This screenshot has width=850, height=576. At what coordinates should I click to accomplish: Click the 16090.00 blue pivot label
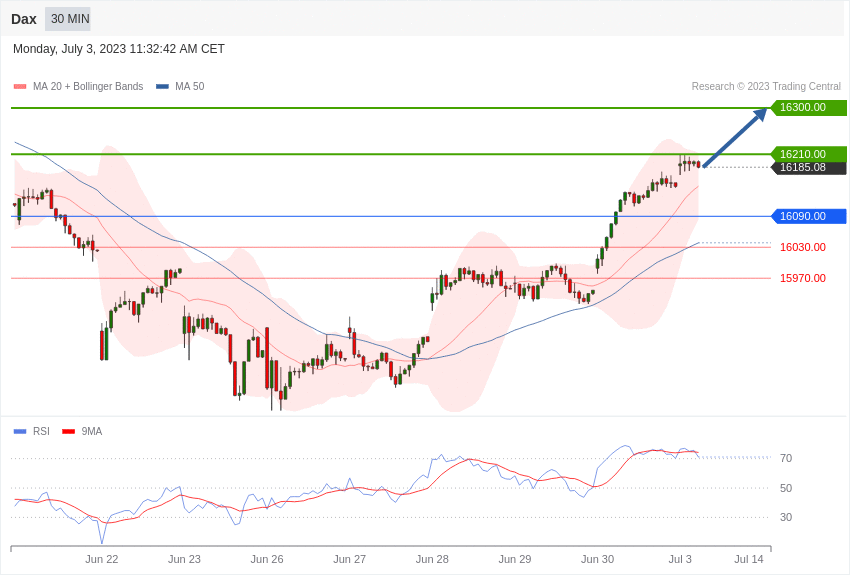pos(808,216)
